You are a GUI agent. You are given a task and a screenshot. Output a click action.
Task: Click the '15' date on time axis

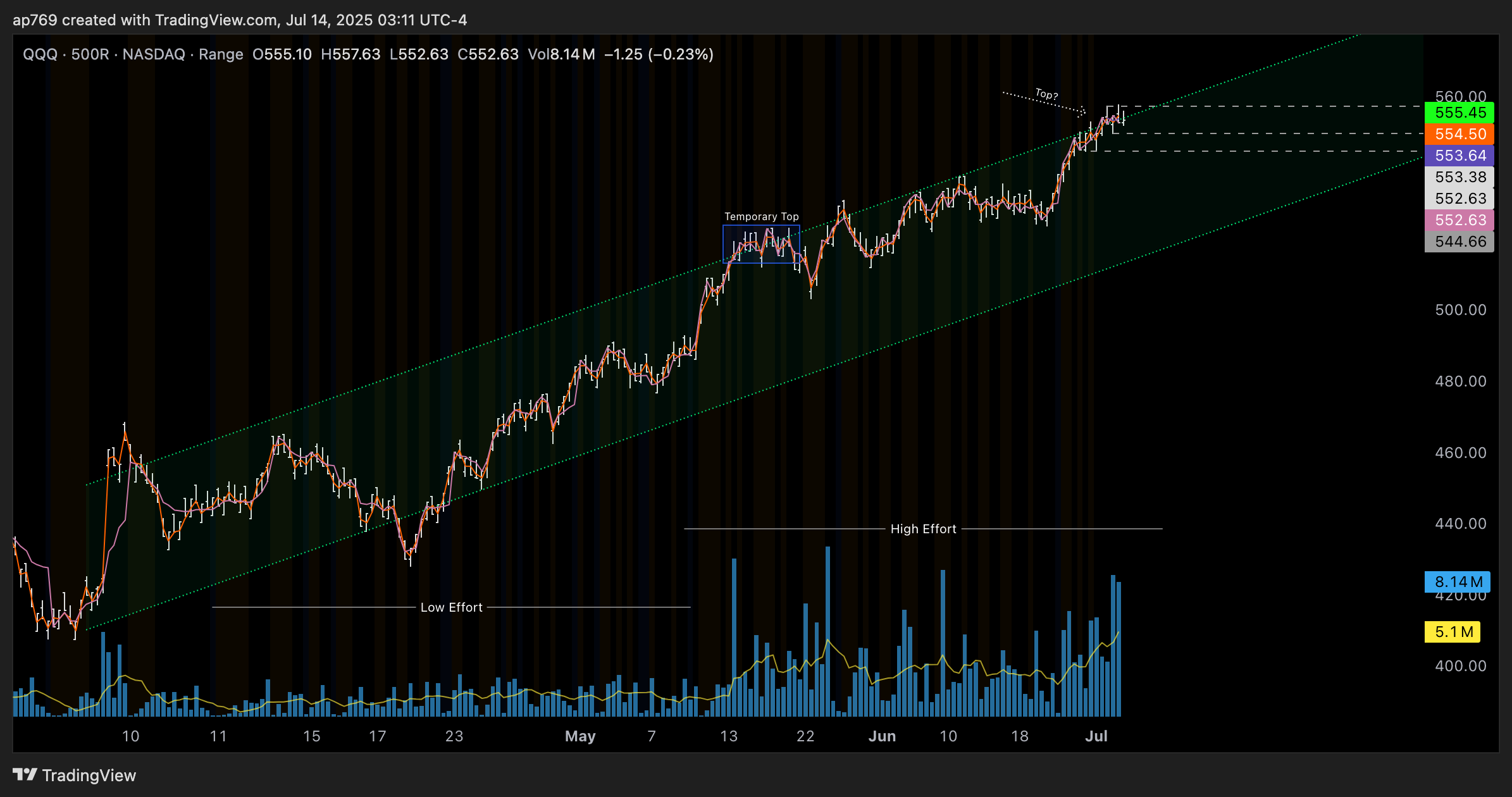coord(312,736)
